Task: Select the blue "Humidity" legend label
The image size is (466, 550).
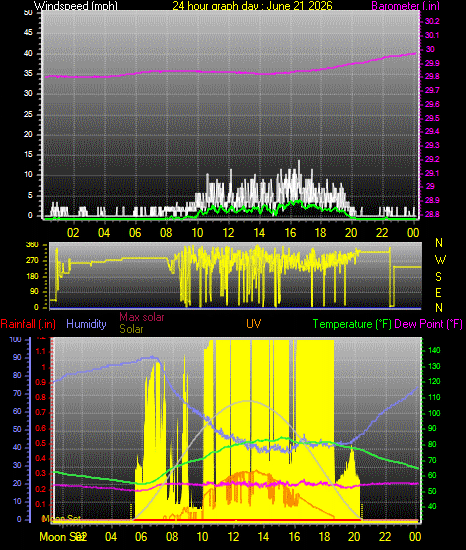Action: coord(86,324)
